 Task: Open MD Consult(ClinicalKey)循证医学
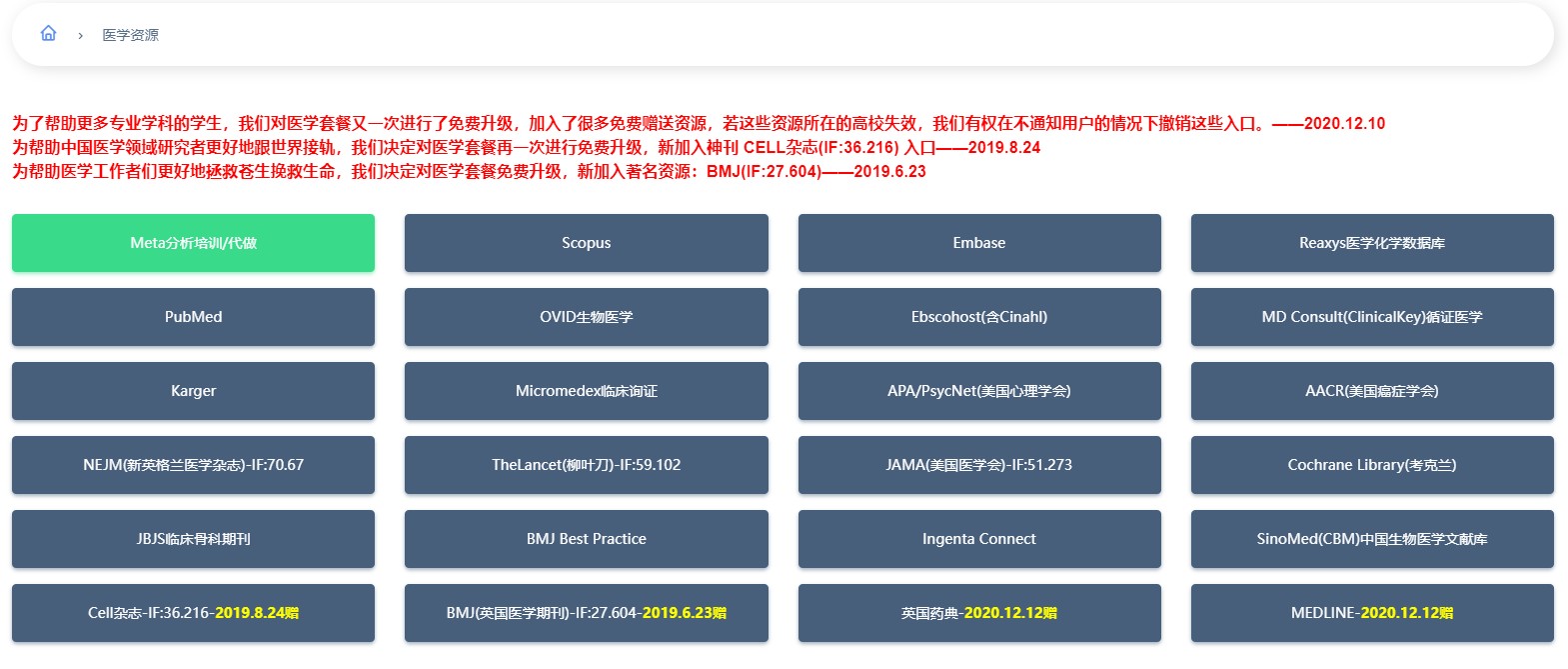pyautogui.click(x=1372, y=317)
